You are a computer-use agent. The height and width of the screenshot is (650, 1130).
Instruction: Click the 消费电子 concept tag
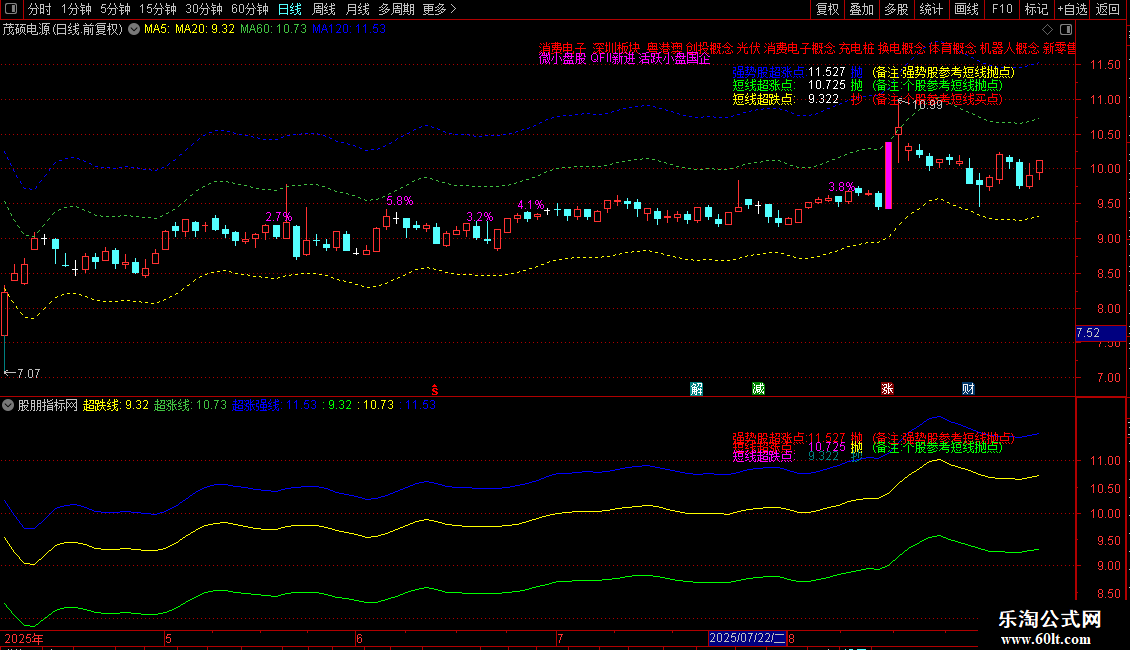[562, 48]
